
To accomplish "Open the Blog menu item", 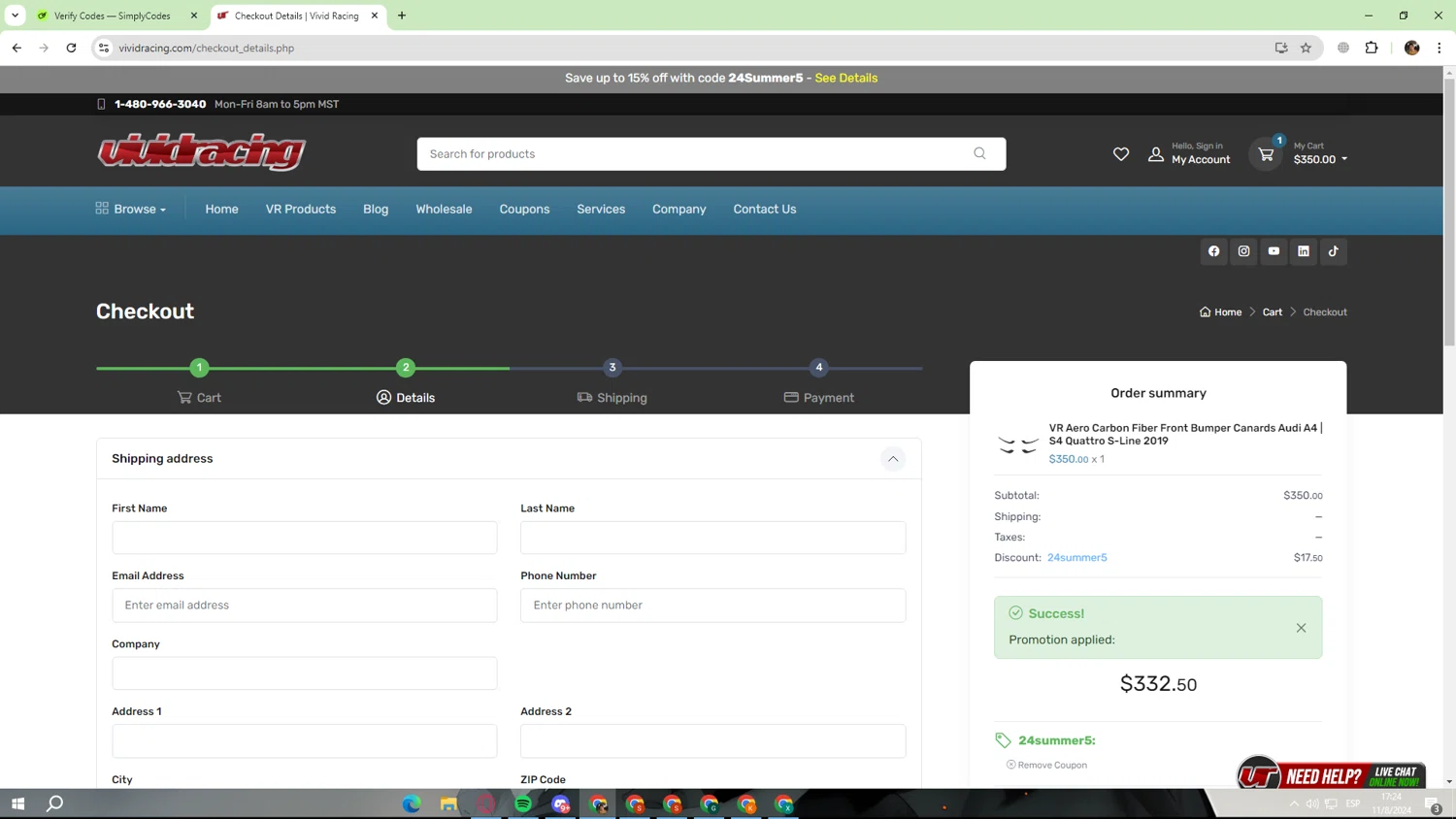I will pyautogui.click(x=376, y=209).
